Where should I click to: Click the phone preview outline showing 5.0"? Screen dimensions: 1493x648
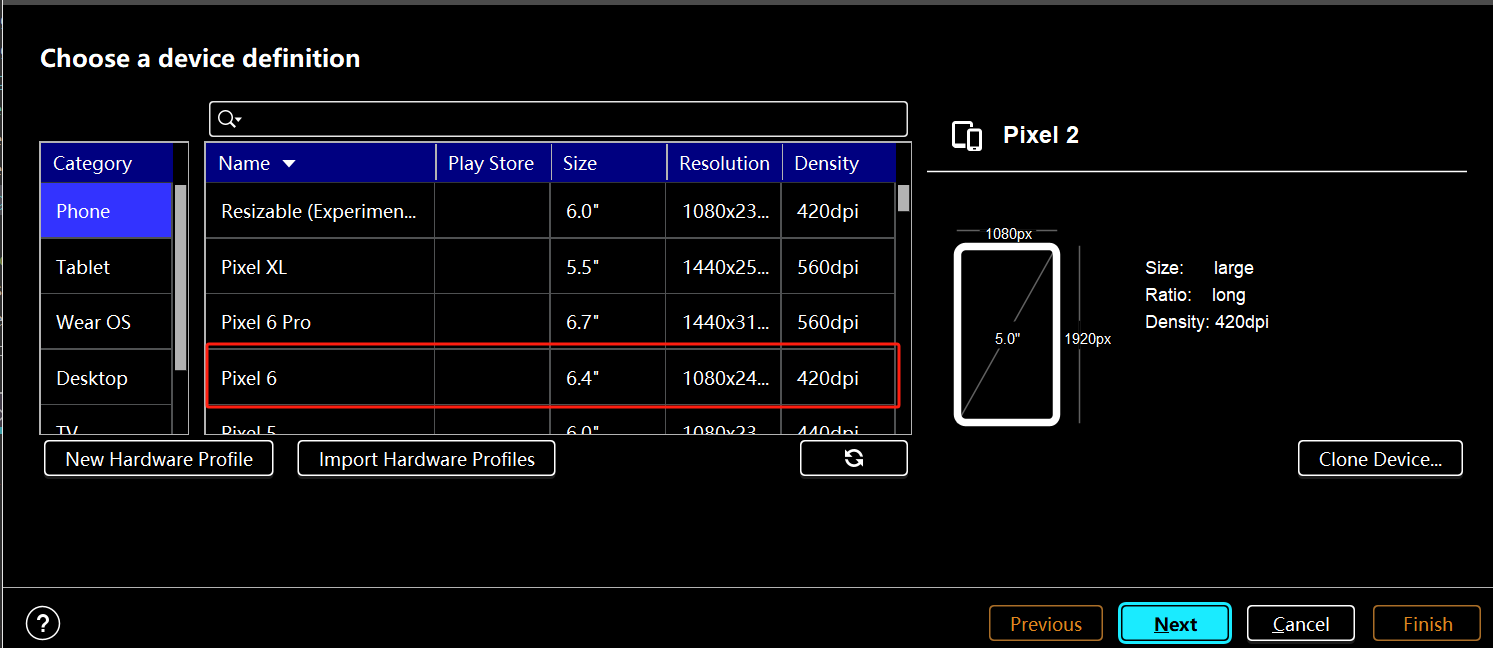click(x=1007, y=335)
